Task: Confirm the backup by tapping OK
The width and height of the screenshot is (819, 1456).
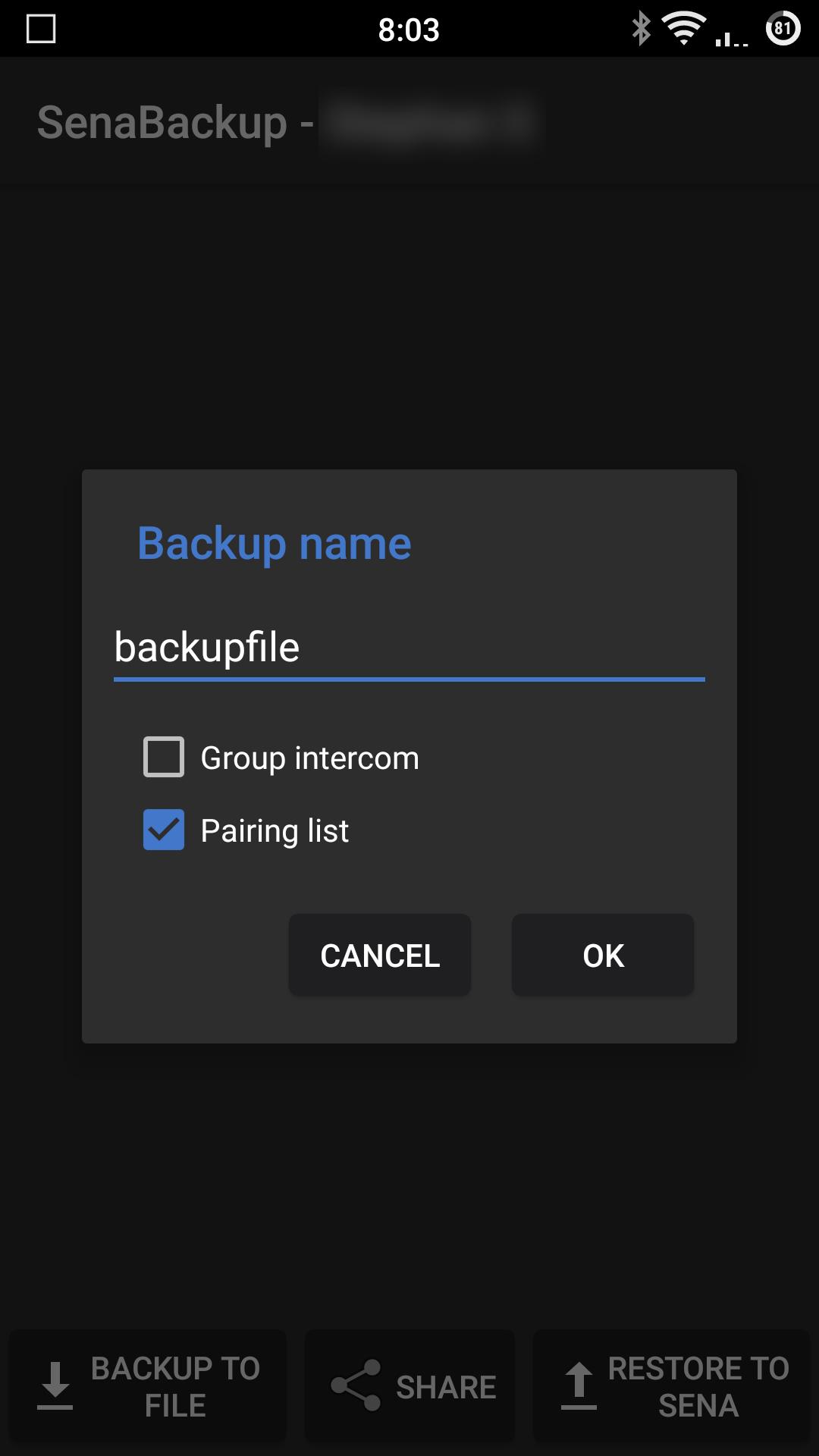Action: [601, 955]
